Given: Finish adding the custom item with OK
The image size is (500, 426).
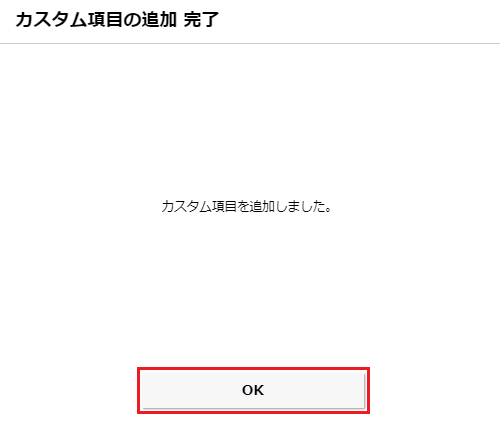Looking at the screenshot, I should pos(253,390).
